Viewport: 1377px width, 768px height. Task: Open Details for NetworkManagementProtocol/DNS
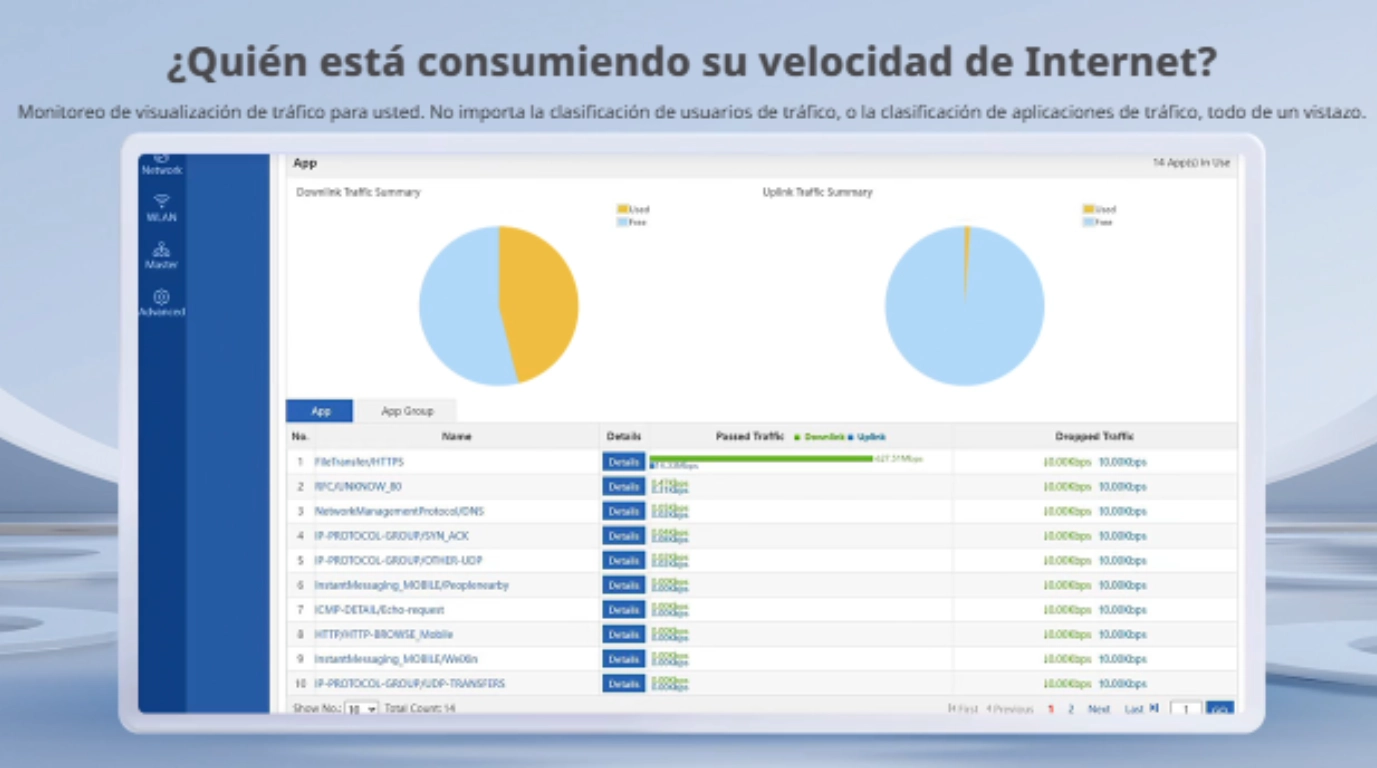pos(623,511)
